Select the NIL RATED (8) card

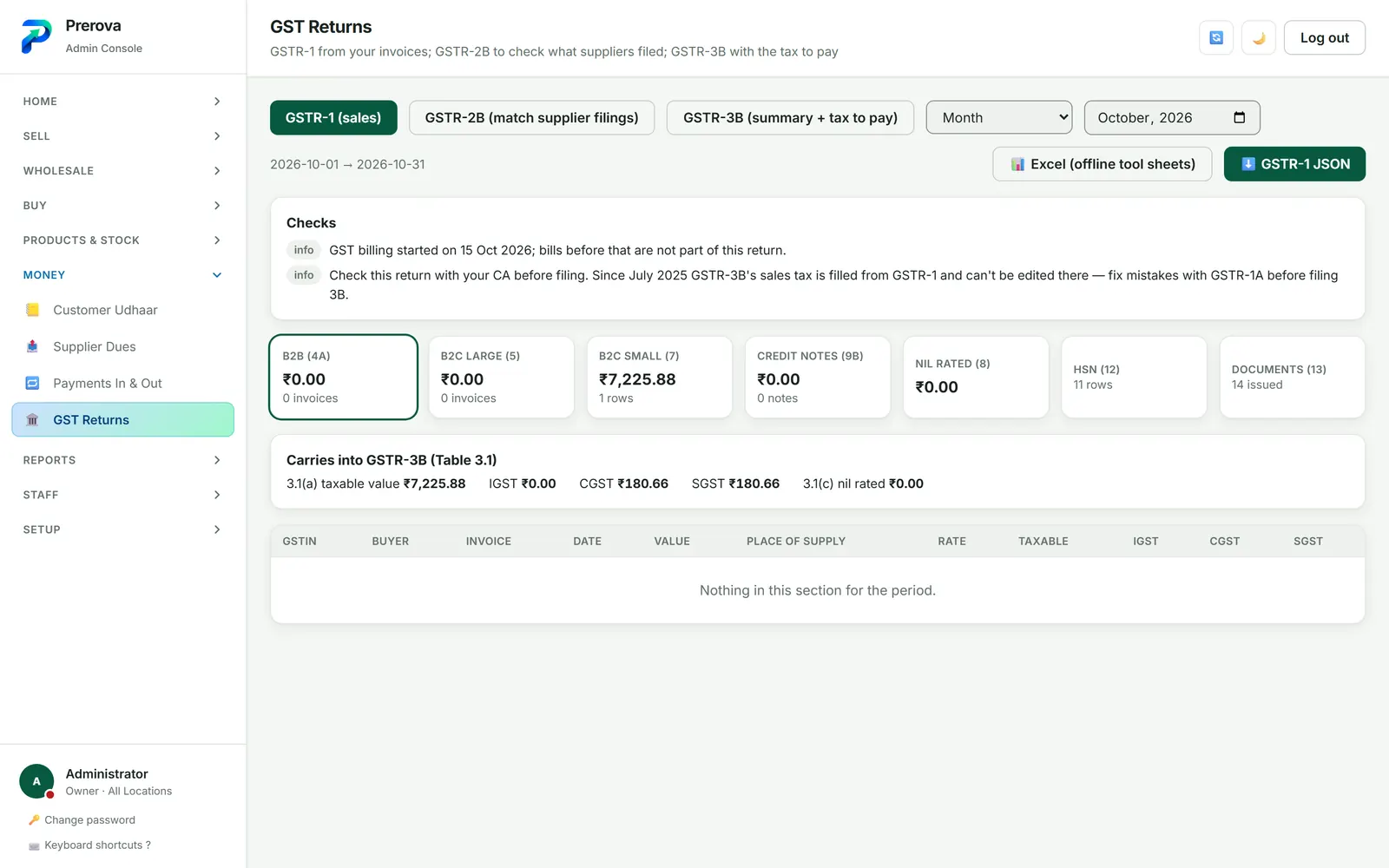pyautogui.click(x=976, y=377)
